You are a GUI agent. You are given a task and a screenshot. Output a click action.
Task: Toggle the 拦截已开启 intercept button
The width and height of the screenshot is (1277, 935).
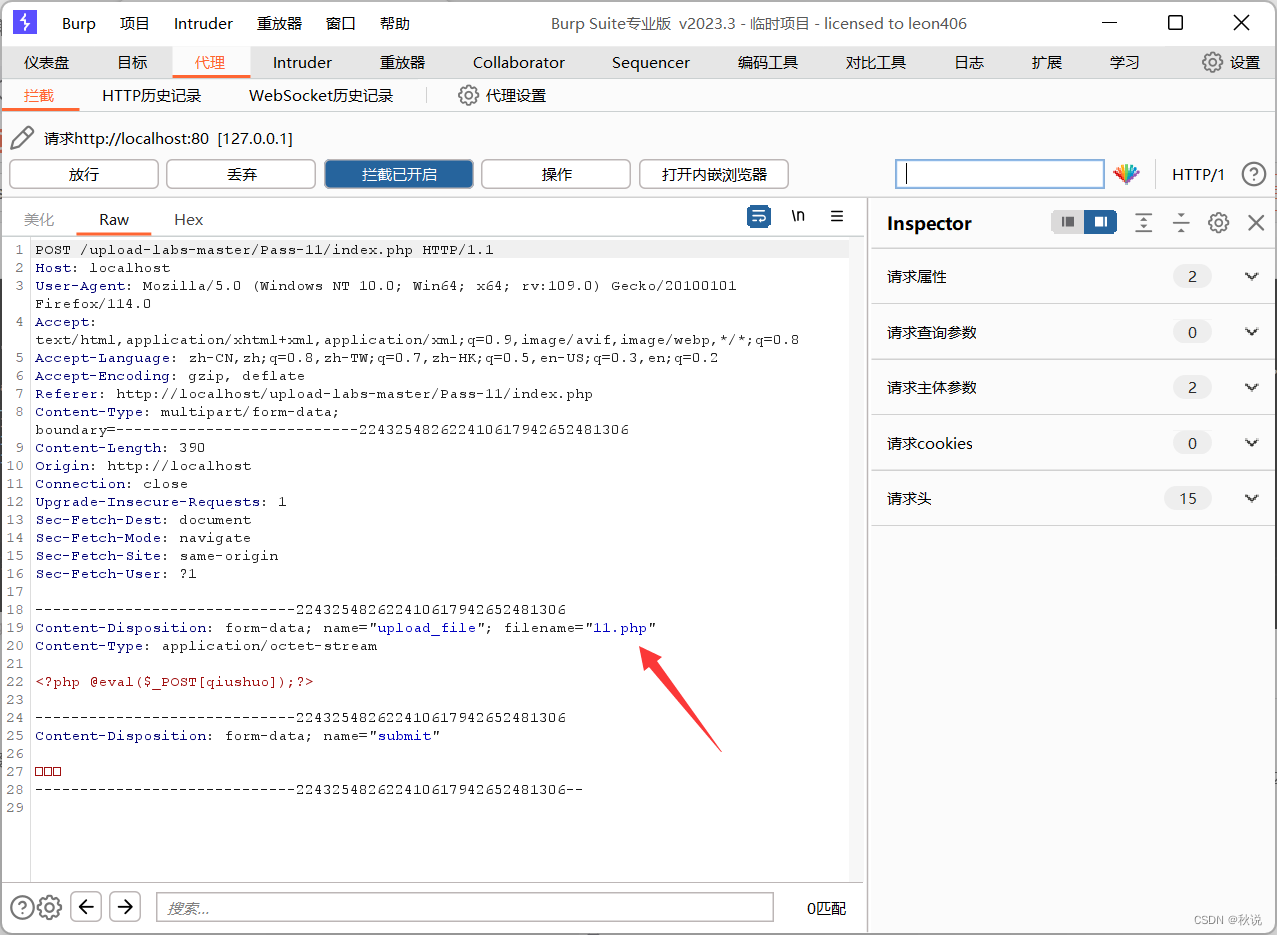point(399,174)
